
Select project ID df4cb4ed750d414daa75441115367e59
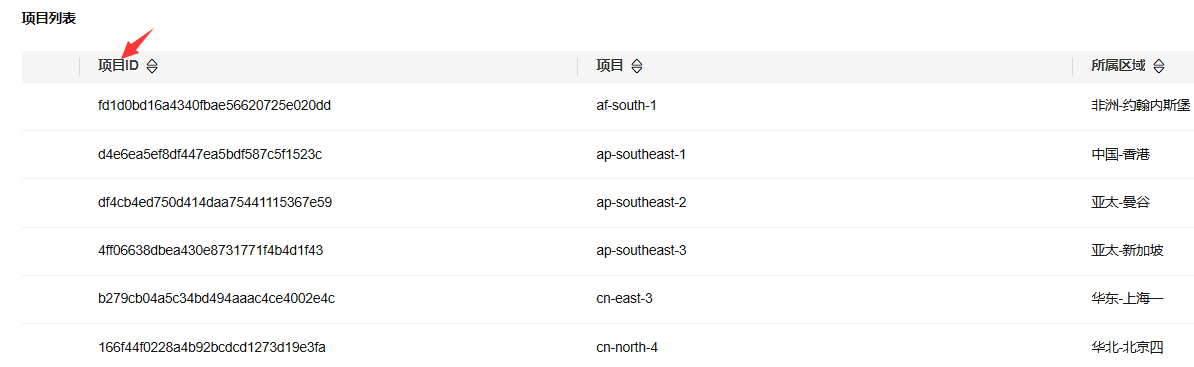tap(215, 203)
